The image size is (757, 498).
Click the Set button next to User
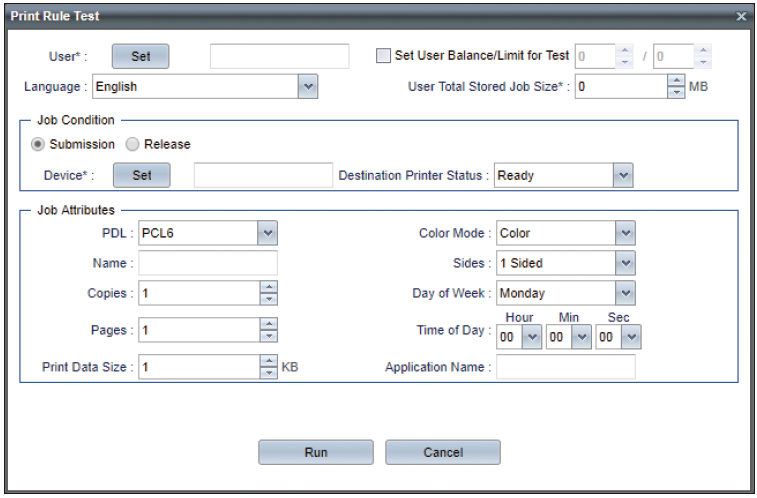(140, 56)
